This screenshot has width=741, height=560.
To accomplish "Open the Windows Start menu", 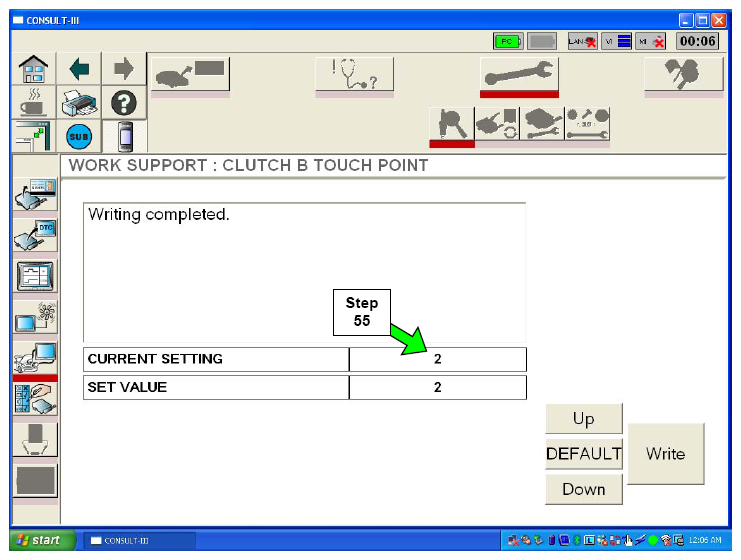I will 38,541.
